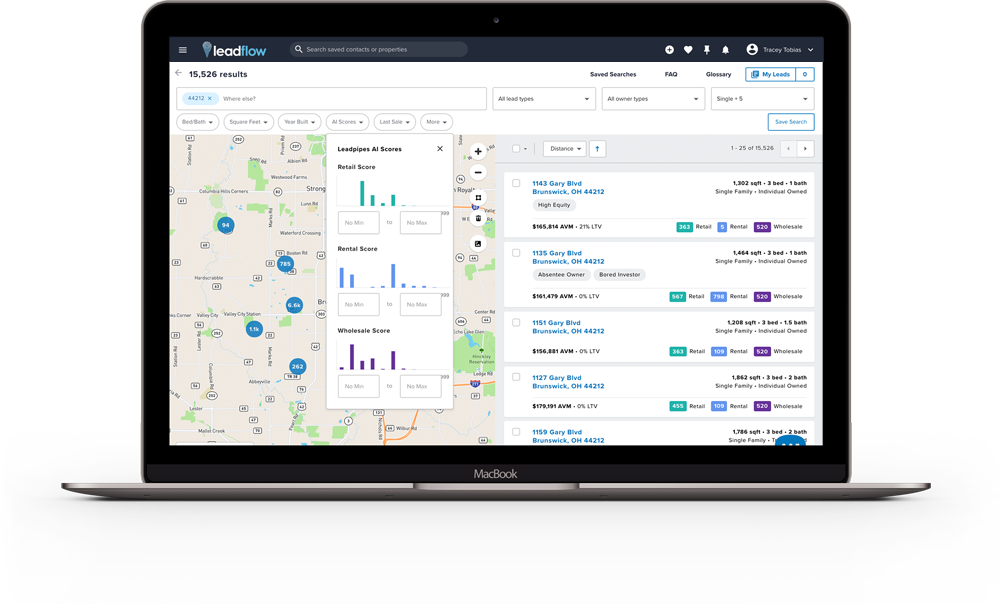Check the 1159 Gary Blvd listing
1000x604 pixels.
(516, 432)
